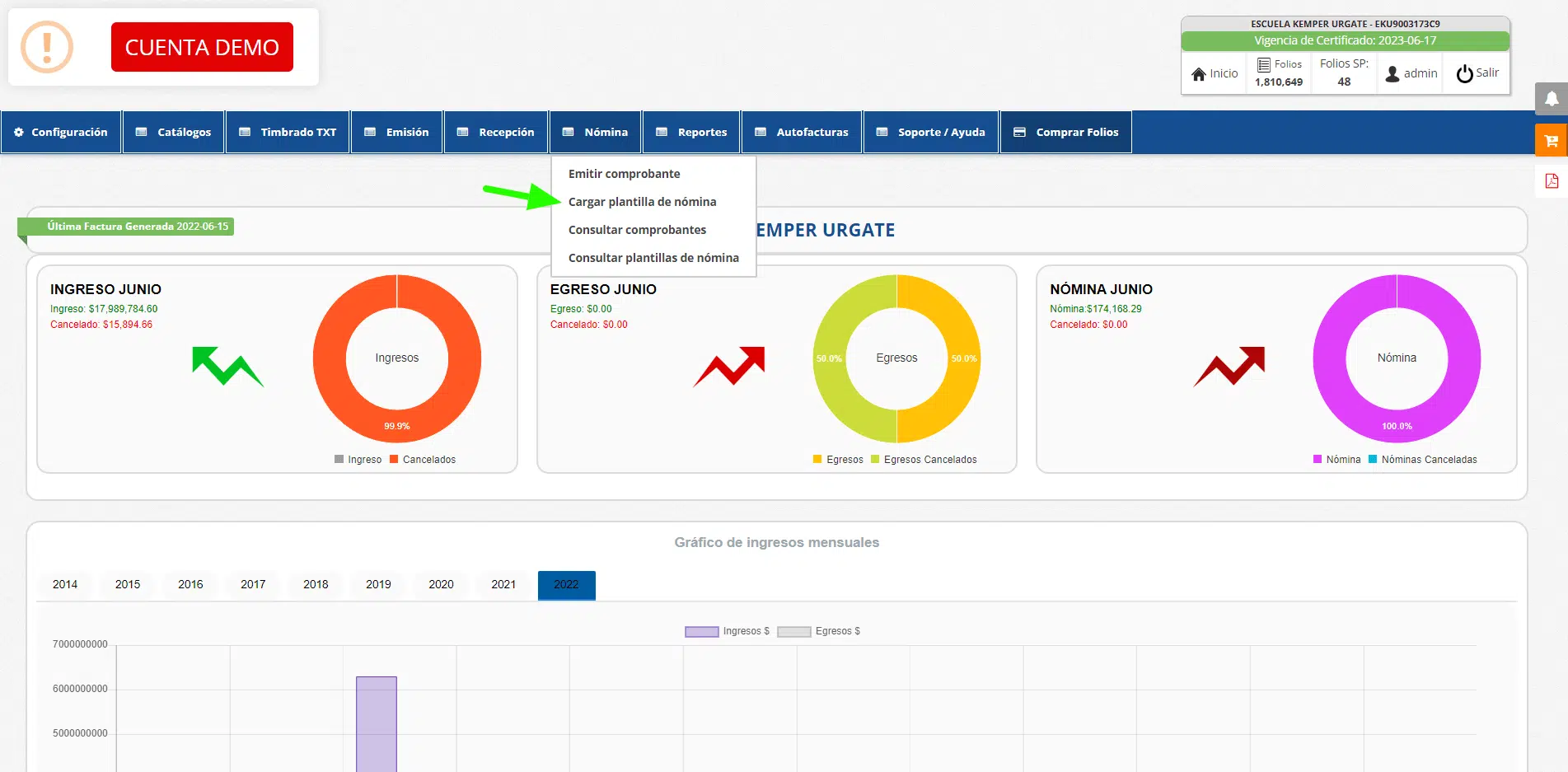The width and height of the screenshot is (1568, 772).
Task: Click the admin user icon
Action: point(1392,73)
